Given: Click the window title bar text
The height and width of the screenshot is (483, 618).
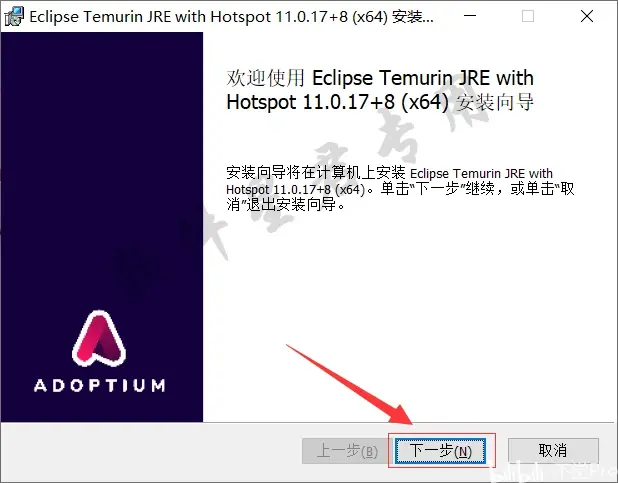Looking at the screenshot, I should (x=231, y=17).
